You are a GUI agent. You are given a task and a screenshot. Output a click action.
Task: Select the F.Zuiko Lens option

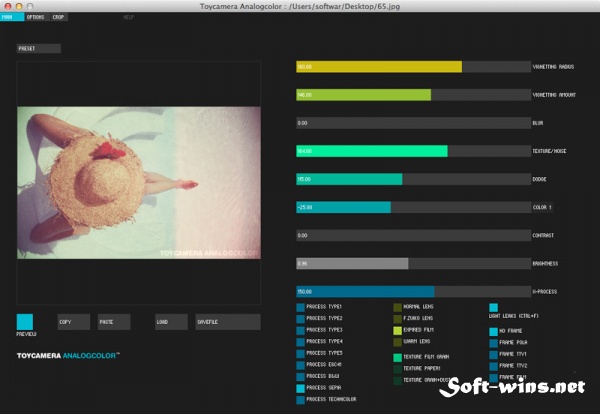click(x=398, y=319)
